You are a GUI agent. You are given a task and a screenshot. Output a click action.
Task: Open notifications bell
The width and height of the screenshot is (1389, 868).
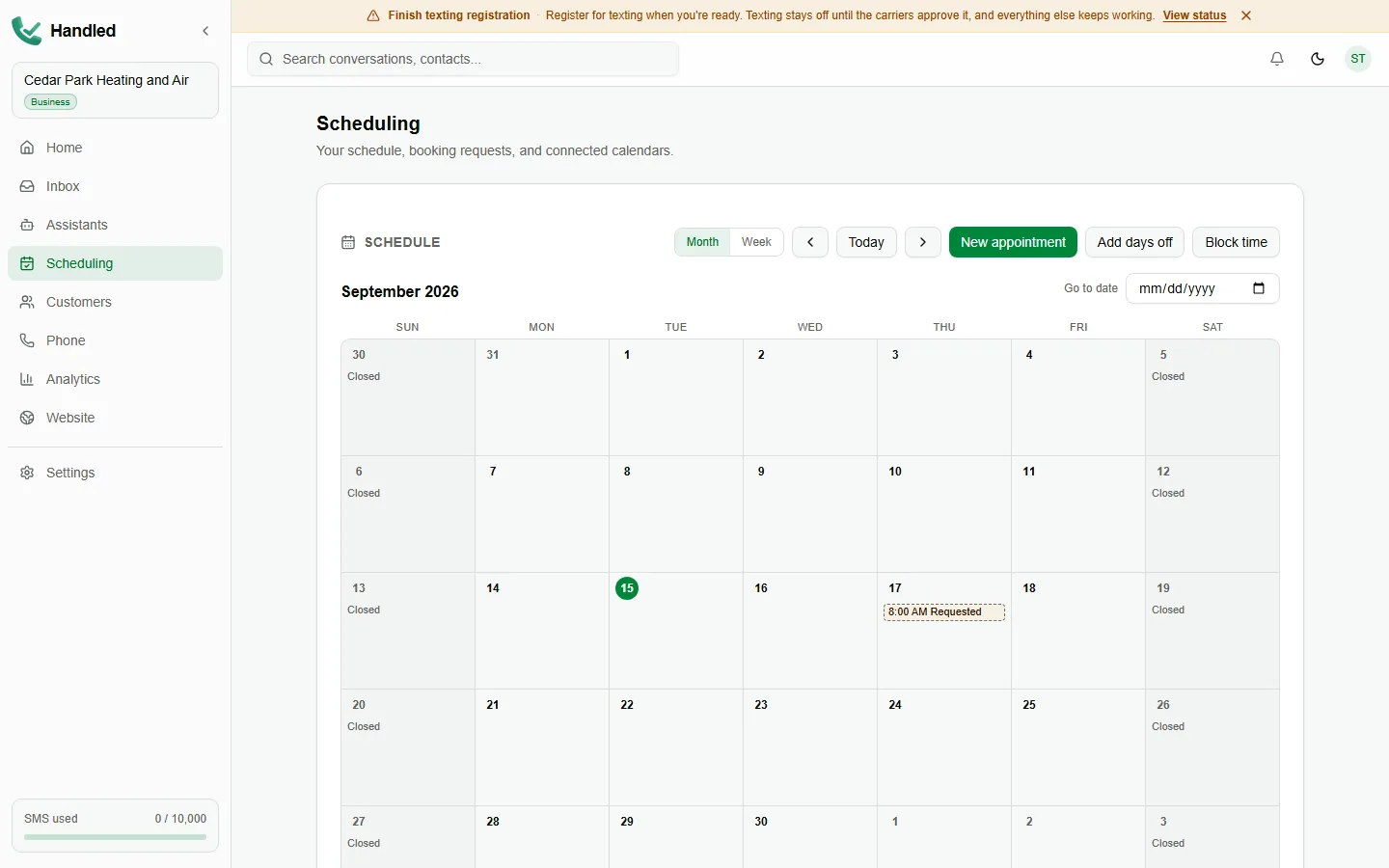coord(1277,59)
